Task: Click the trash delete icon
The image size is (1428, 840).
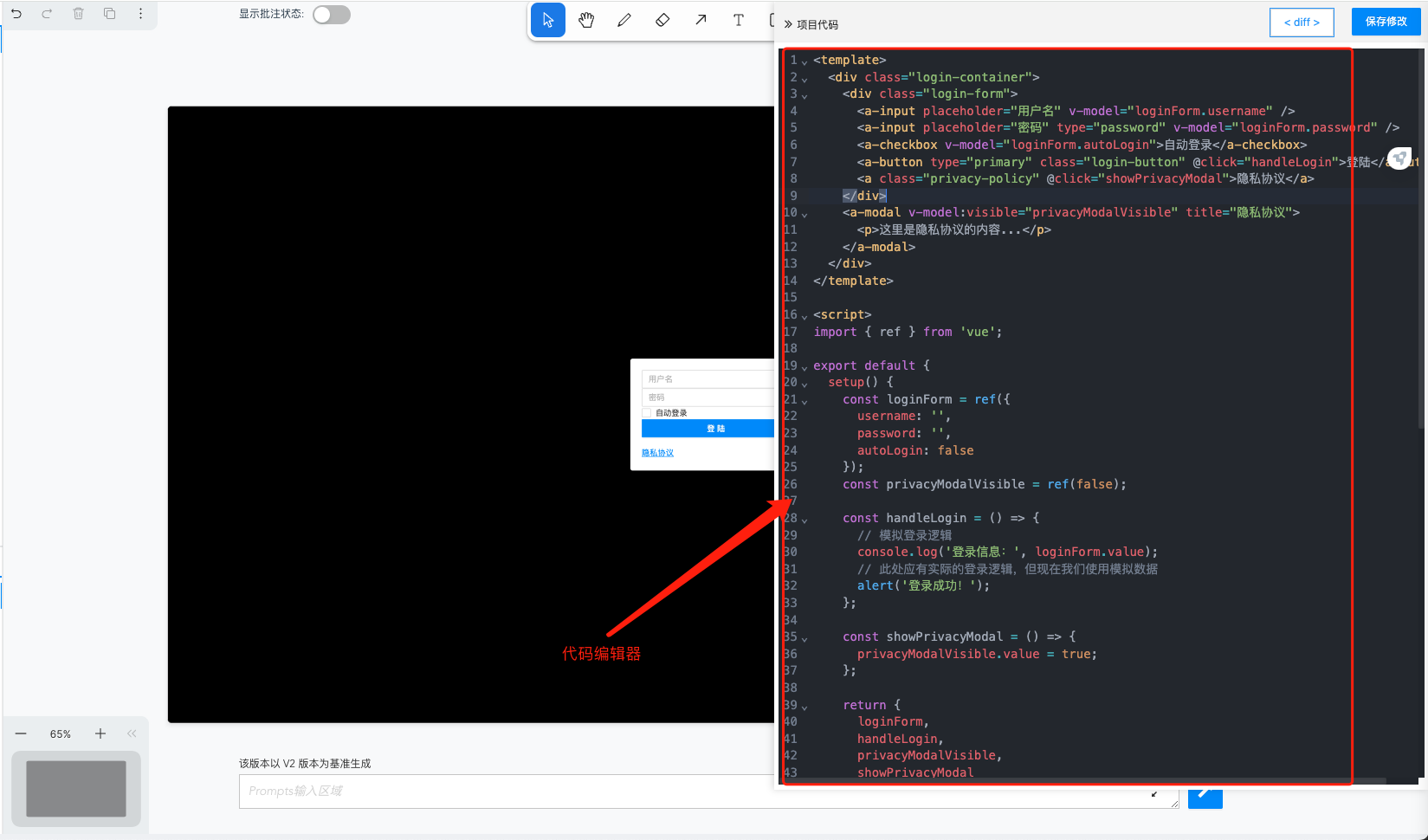Action: 78,14
